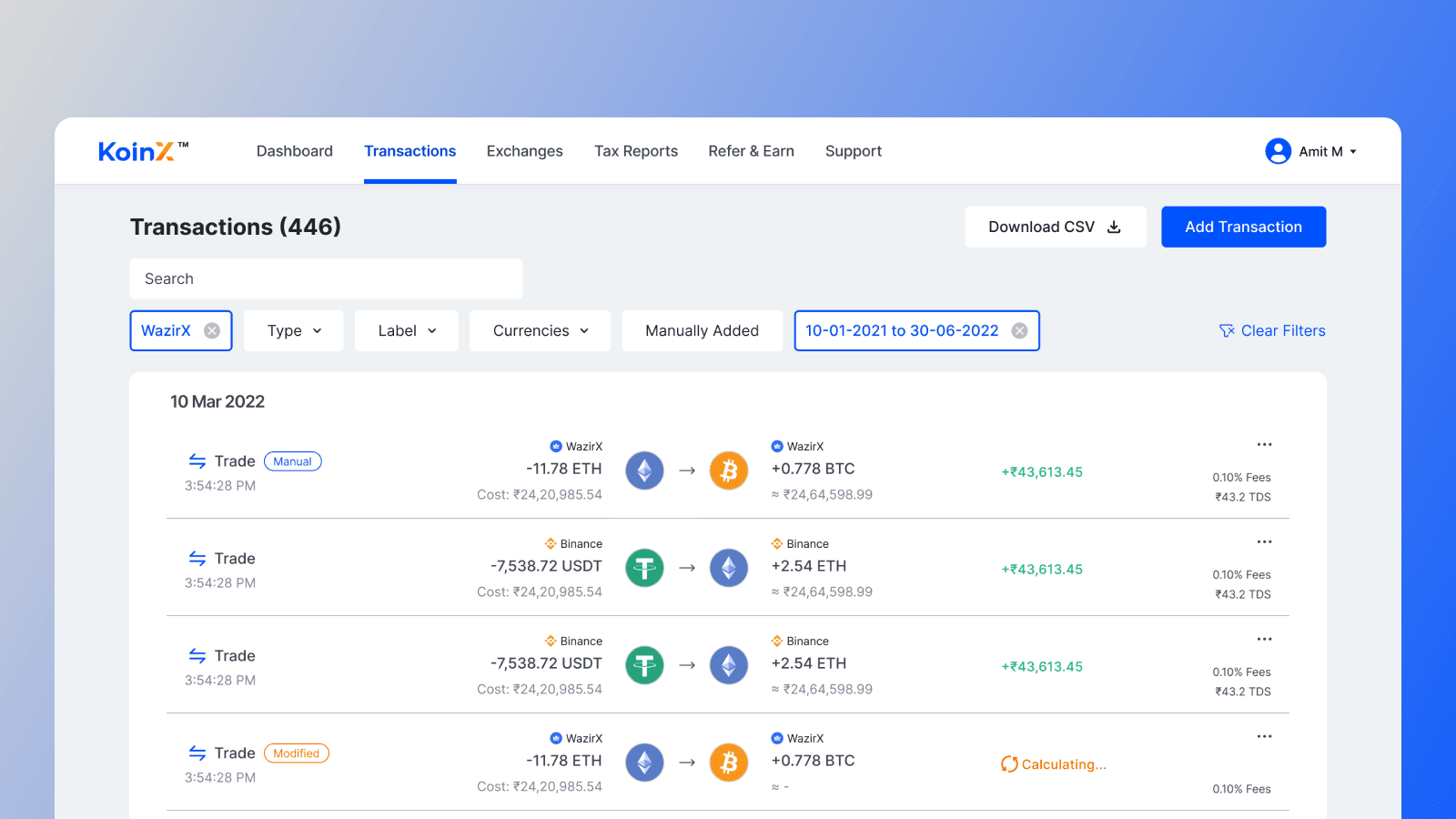Focus the Search input field
This screenshot has height=819, width=1456.
tap(326, 278)
